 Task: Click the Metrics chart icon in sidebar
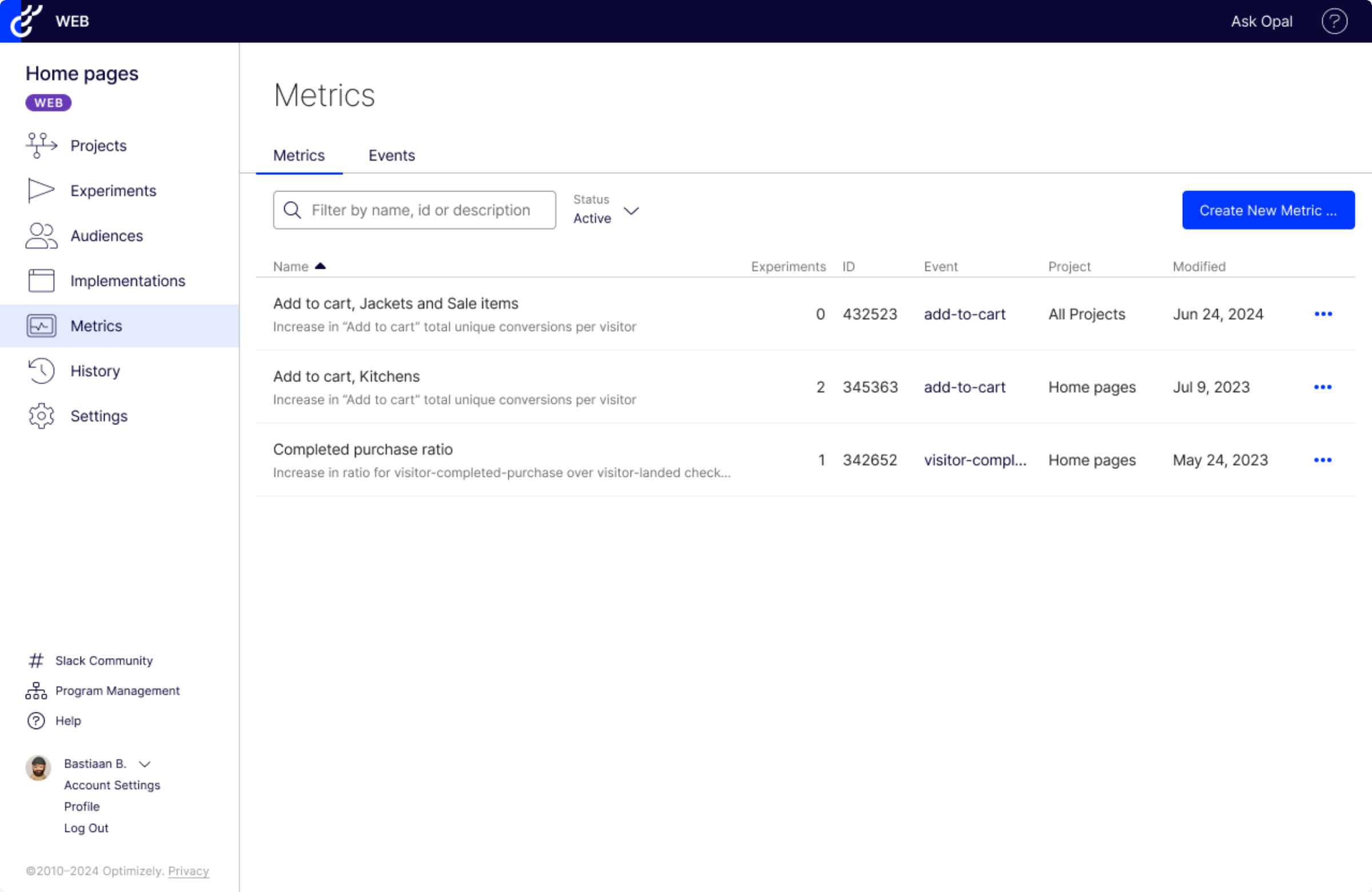41,325
